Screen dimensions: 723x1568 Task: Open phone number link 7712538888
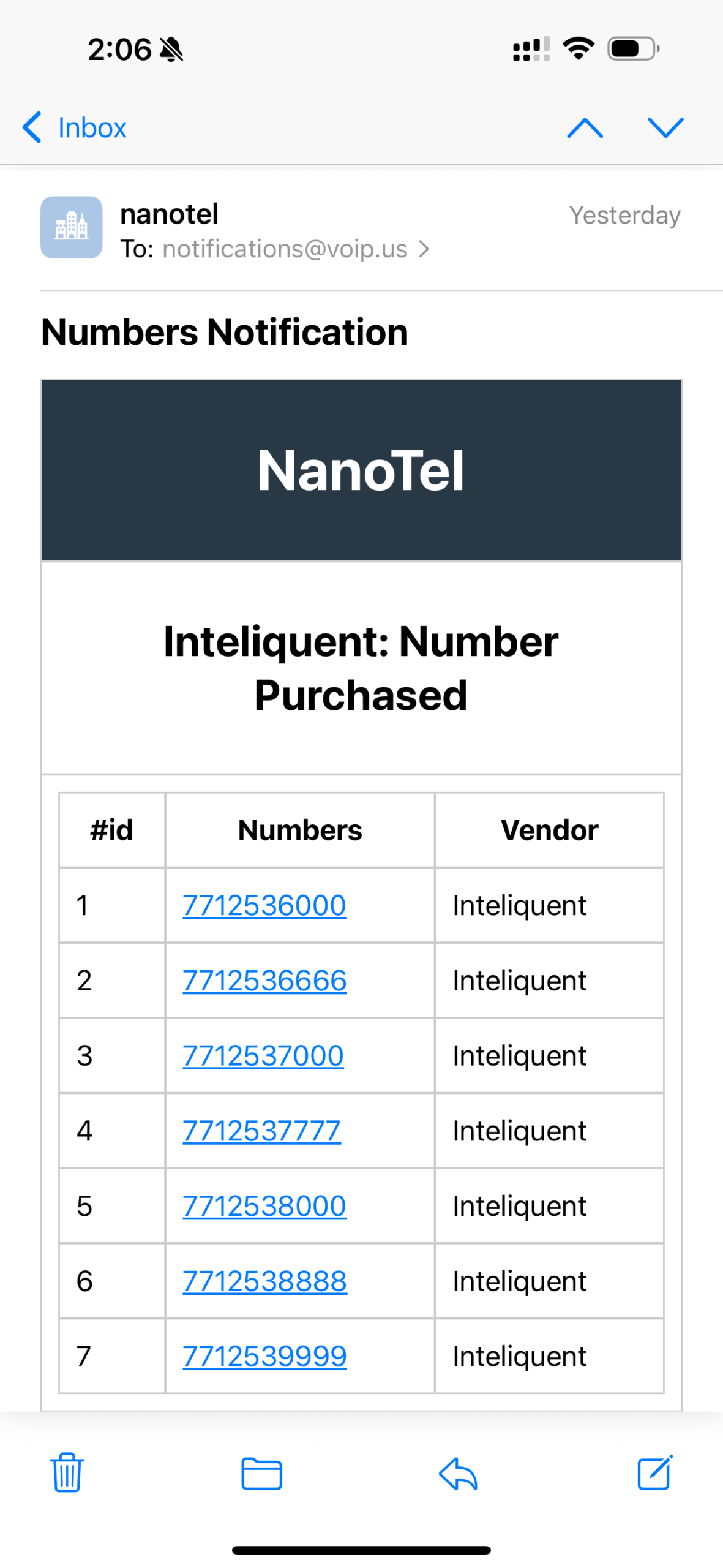(x=264, y=1281)
